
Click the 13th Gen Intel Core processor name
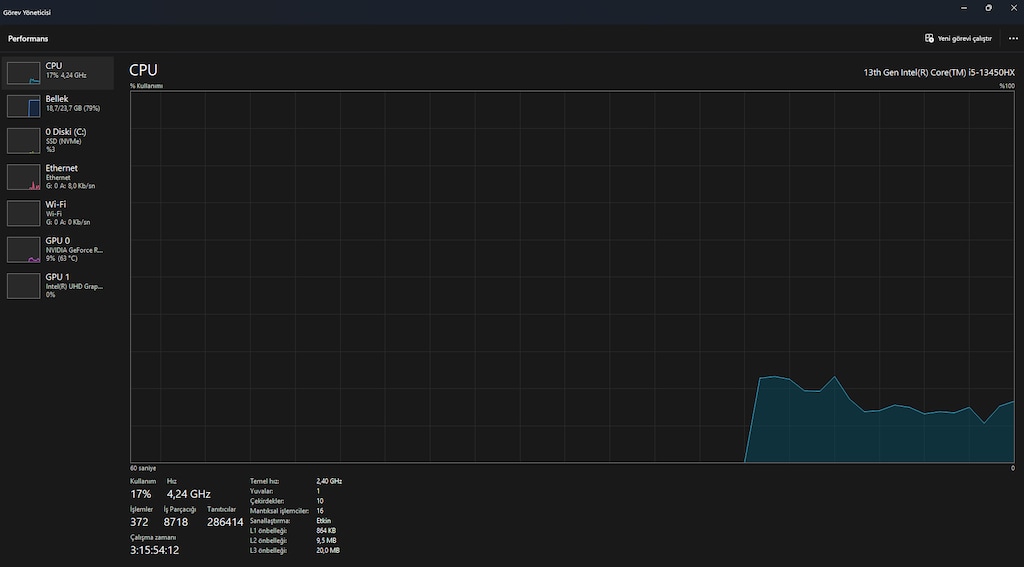click(939, 73)
